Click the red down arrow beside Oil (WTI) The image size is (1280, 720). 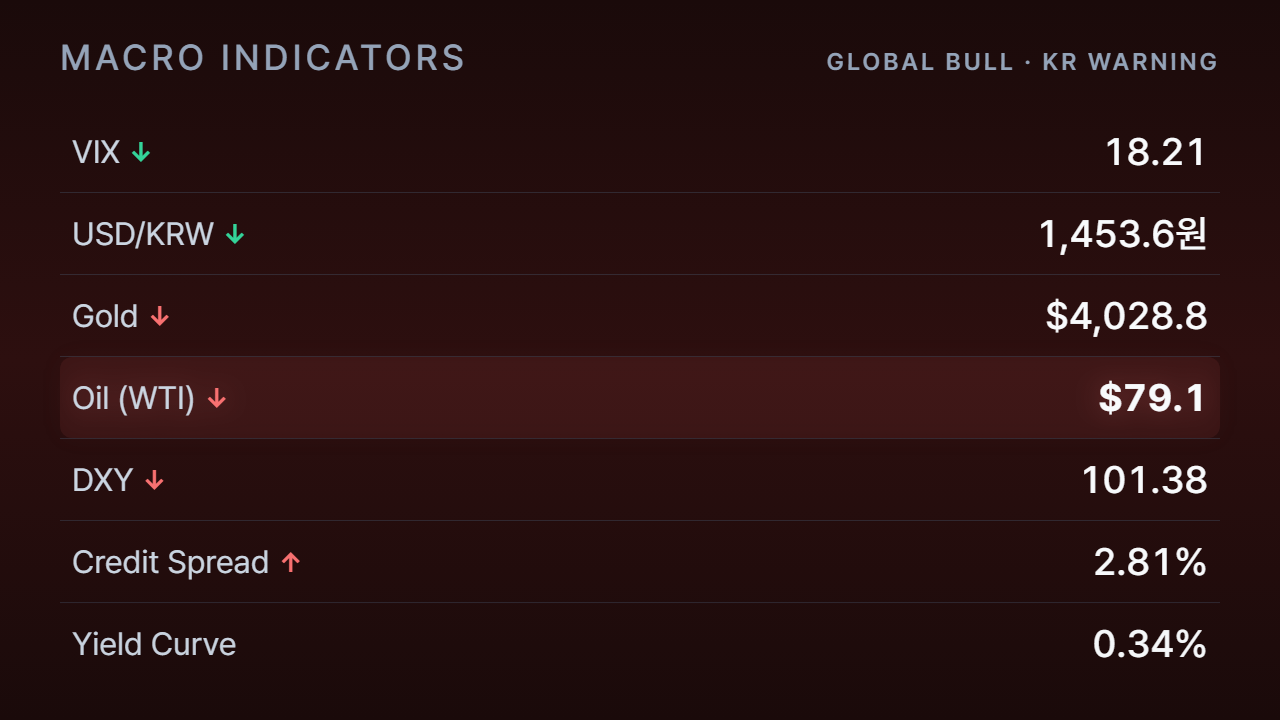[x=217, y=398]
